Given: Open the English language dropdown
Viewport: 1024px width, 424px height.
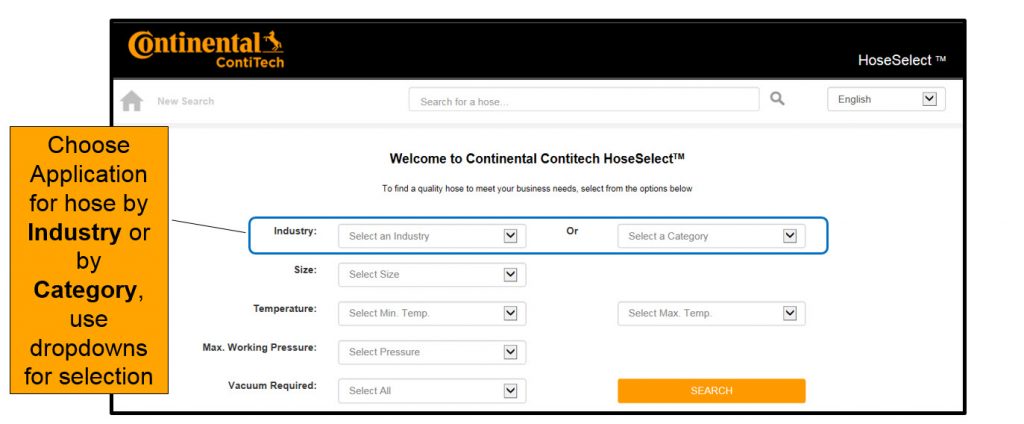Looking at the screenshot, I should (x=885, y=99).
